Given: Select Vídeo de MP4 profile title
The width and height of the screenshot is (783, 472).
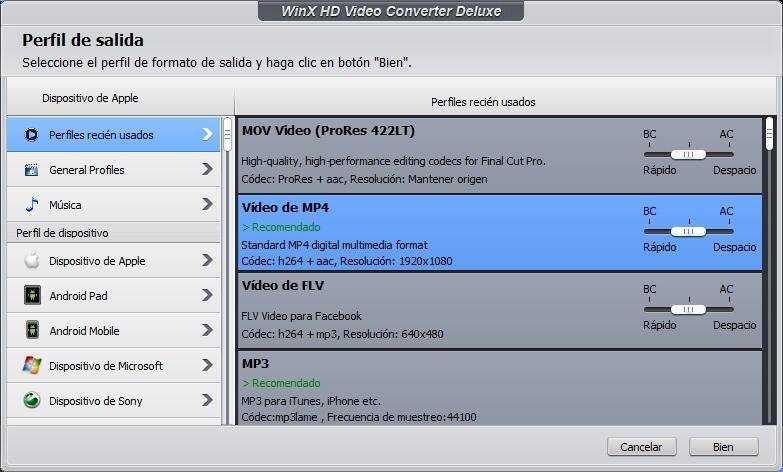Looking at the screenshot, I should tap(285, 208).
